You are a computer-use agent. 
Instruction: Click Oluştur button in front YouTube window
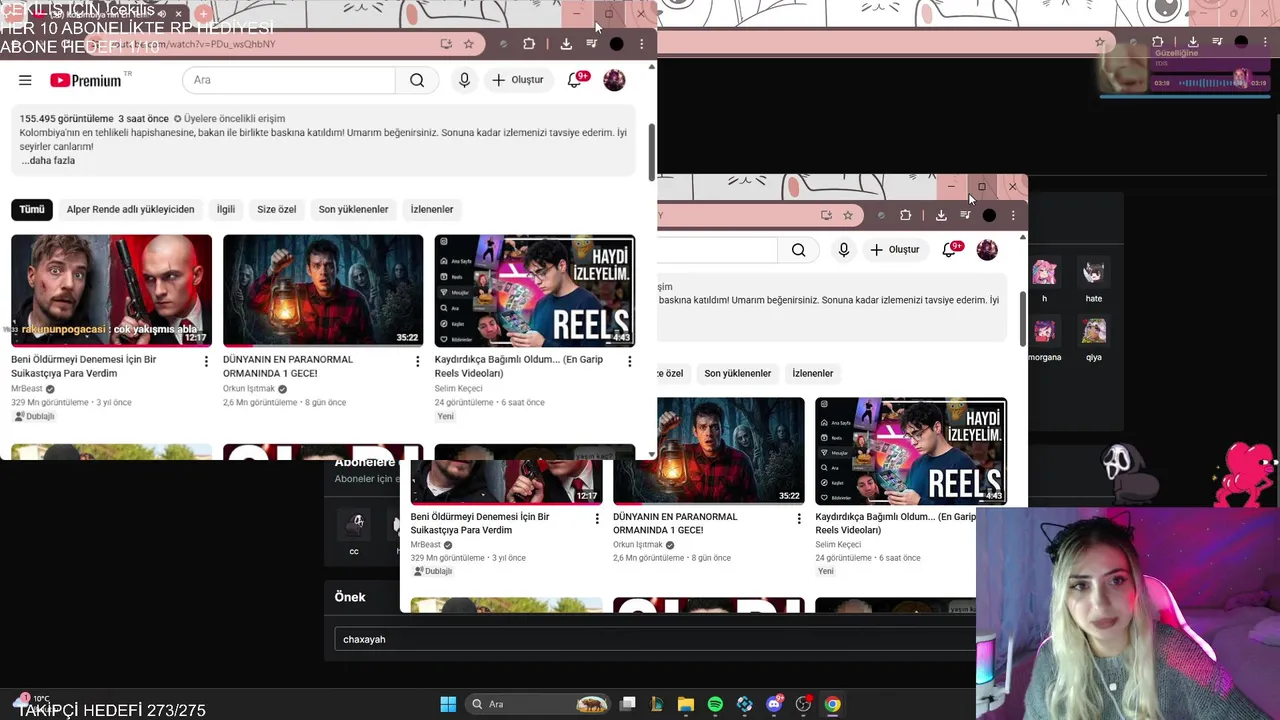[x=518, y=80]
